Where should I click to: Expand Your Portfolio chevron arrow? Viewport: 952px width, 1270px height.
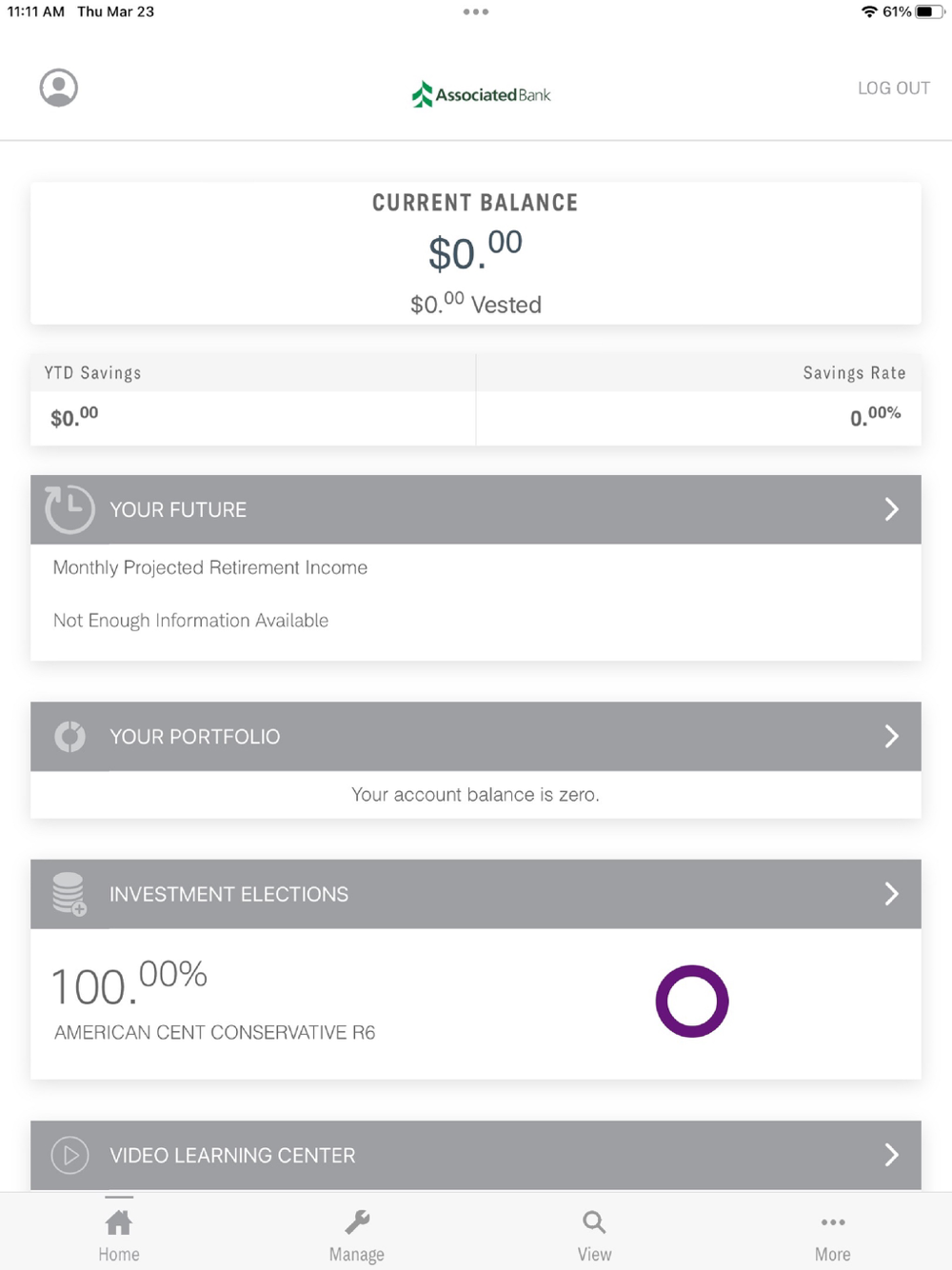[x=891, y=736]
